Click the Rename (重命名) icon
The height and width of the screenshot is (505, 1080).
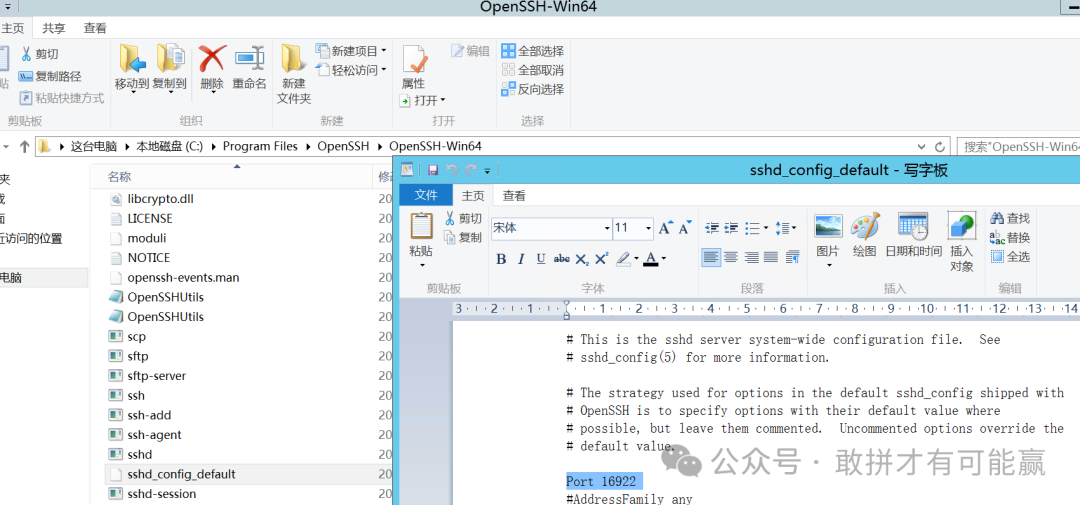tap(249, 59)
